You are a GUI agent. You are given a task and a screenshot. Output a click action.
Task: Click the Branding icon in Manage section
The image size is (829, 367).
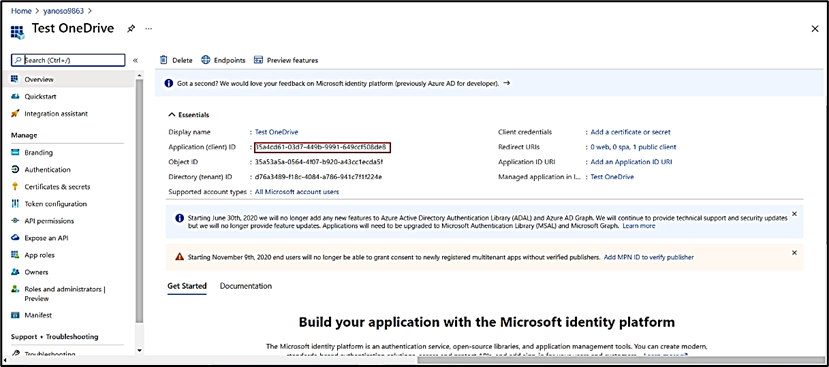pyautogui.click(x=15, y=152)
